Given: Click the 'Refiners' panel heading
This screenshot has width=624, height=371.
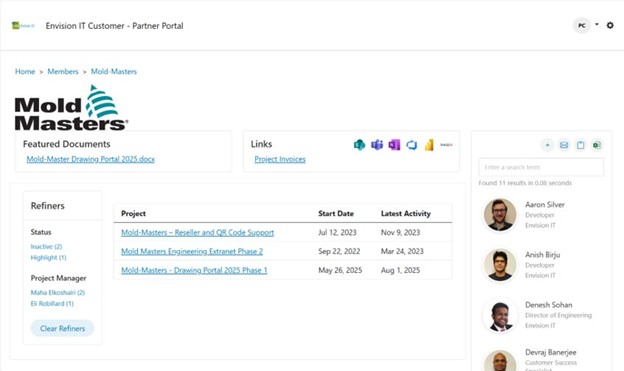Looking at the screenshot, I should (x=47, y=206).
